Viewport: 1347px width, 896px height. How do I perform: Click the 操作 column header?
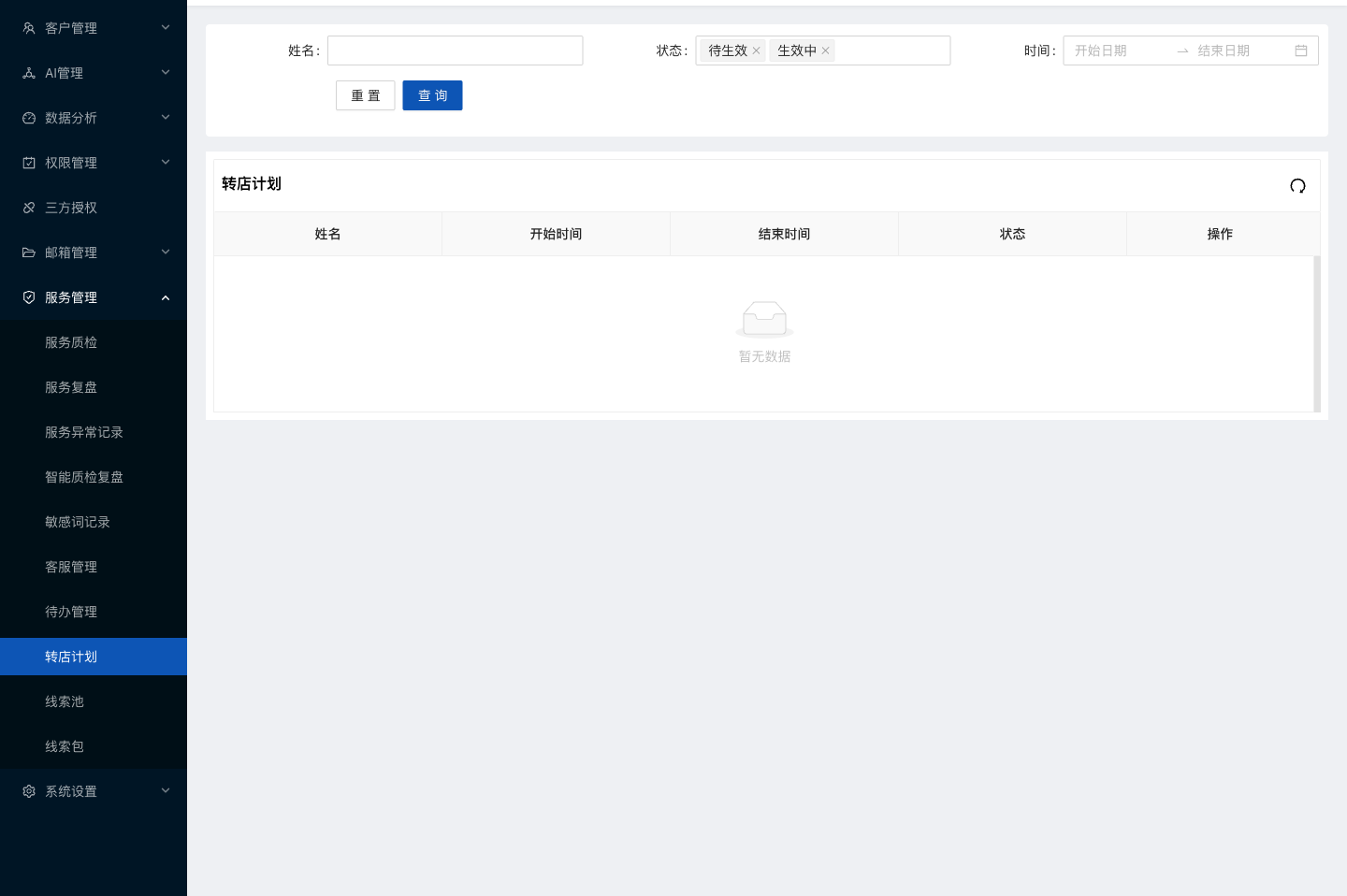[1220, 234]
